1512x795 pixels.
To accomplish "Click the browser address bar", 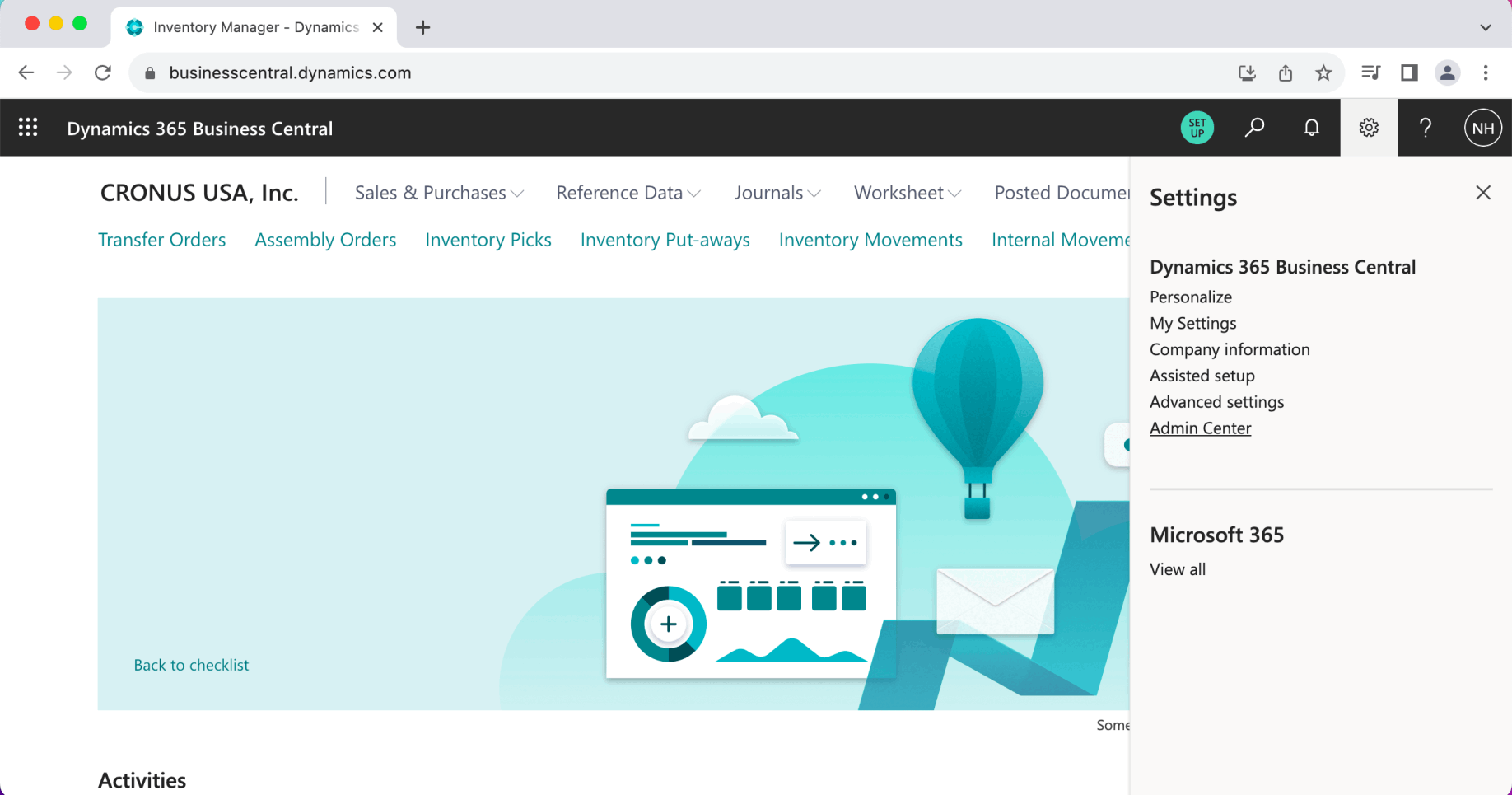I will [659, 73].
